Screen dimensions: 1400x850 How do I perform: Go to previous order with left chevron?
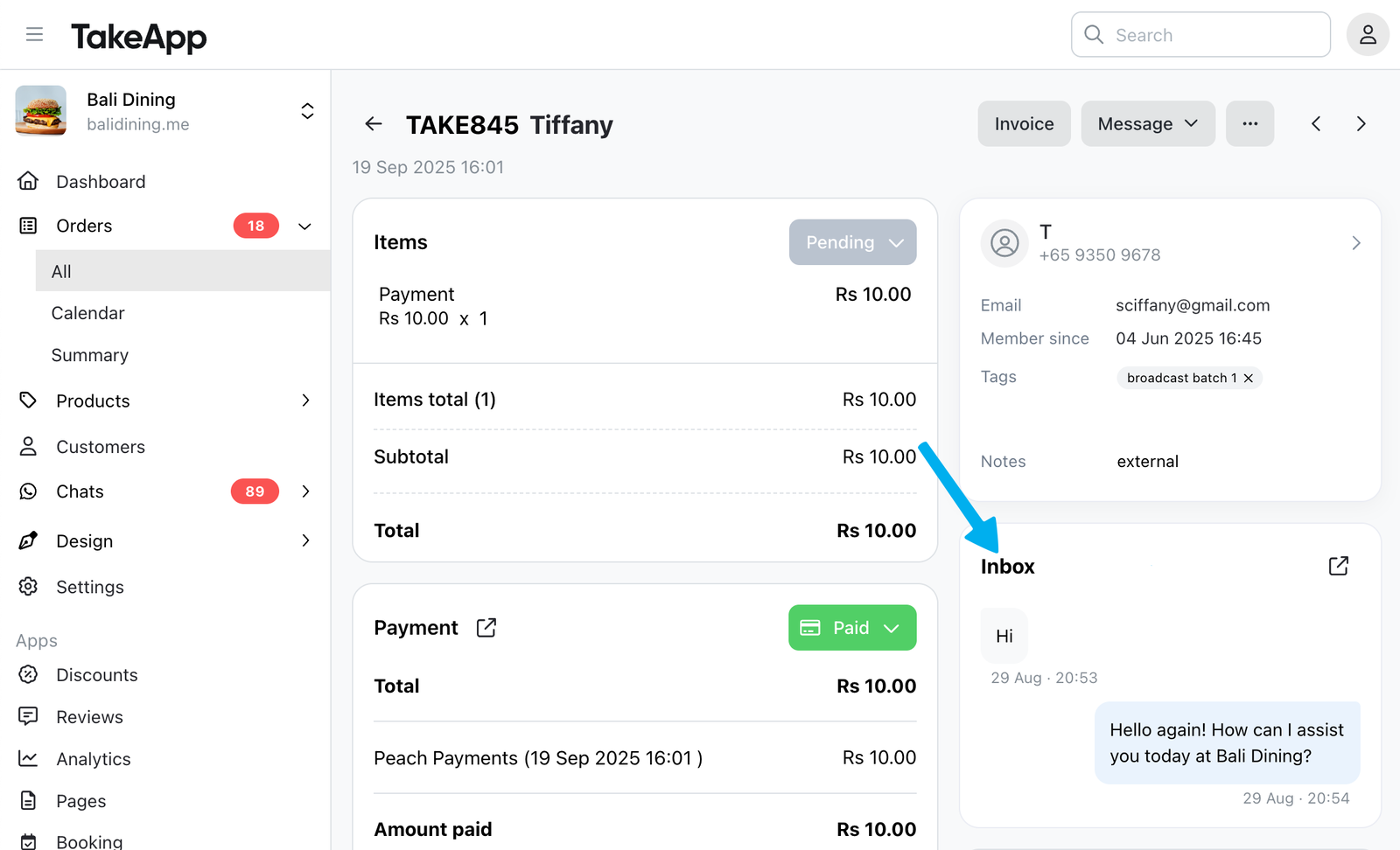pyautogui.click(x=1316, y=124)
